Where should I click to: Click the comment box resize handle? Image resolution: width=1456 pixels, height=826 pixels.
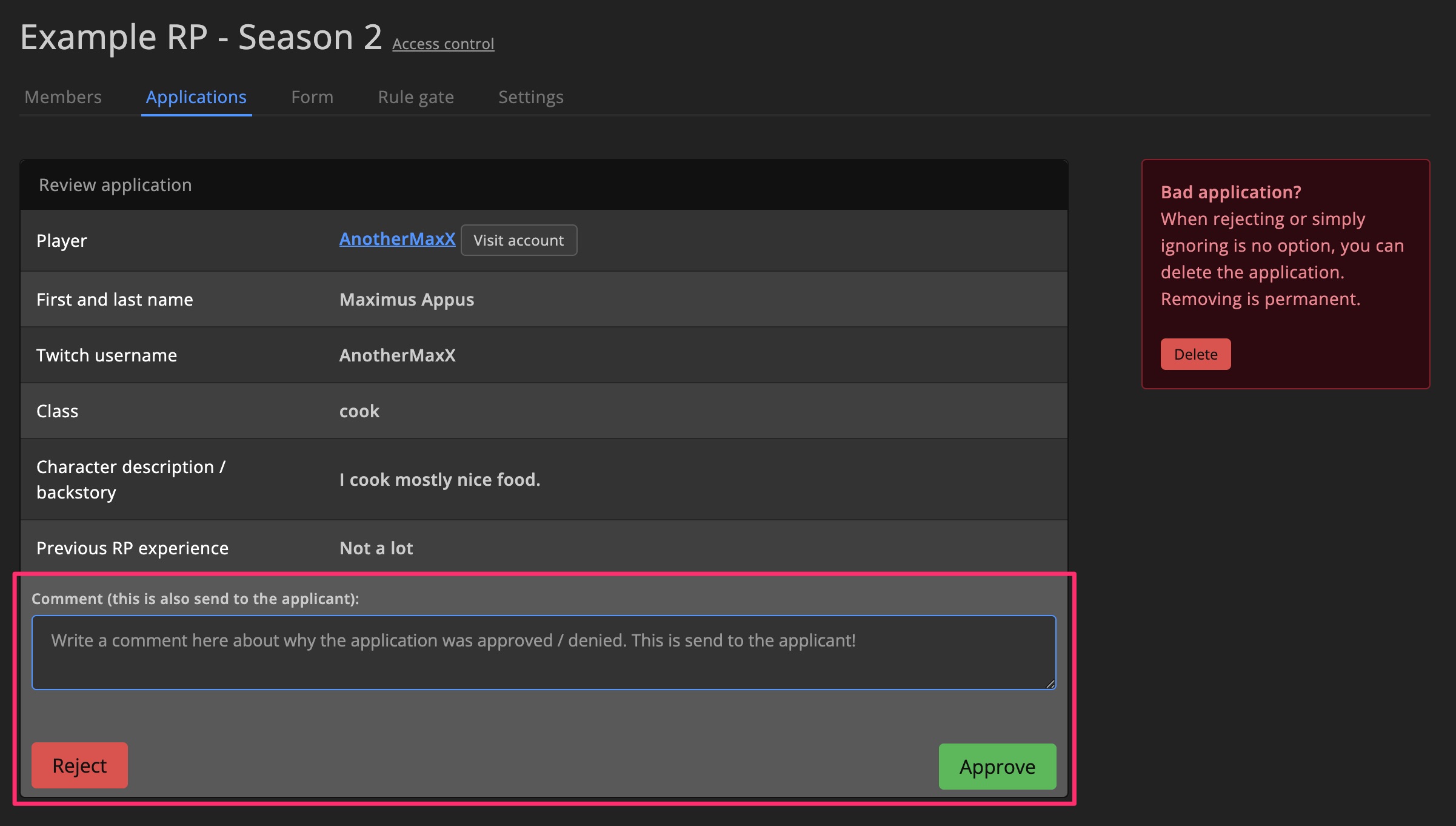click(1050, 683)
